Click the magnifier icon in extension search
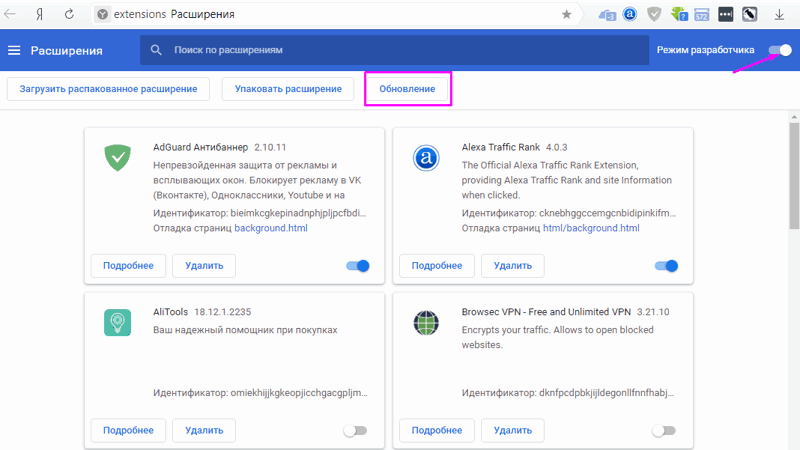 [x=156, y=50]
